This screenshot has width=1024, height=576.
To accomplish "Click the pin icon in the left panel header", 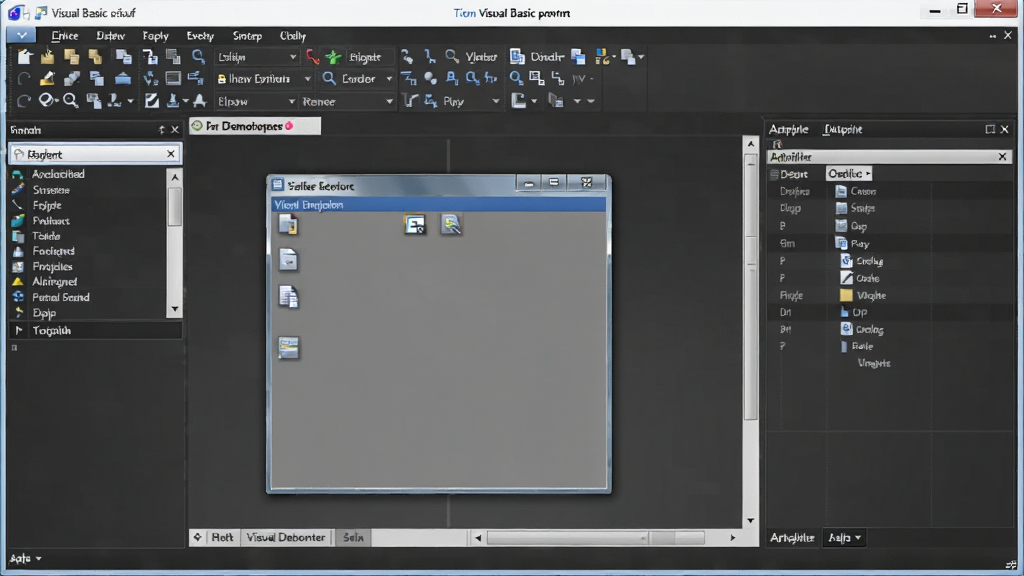I will click(x=161, y=130).
